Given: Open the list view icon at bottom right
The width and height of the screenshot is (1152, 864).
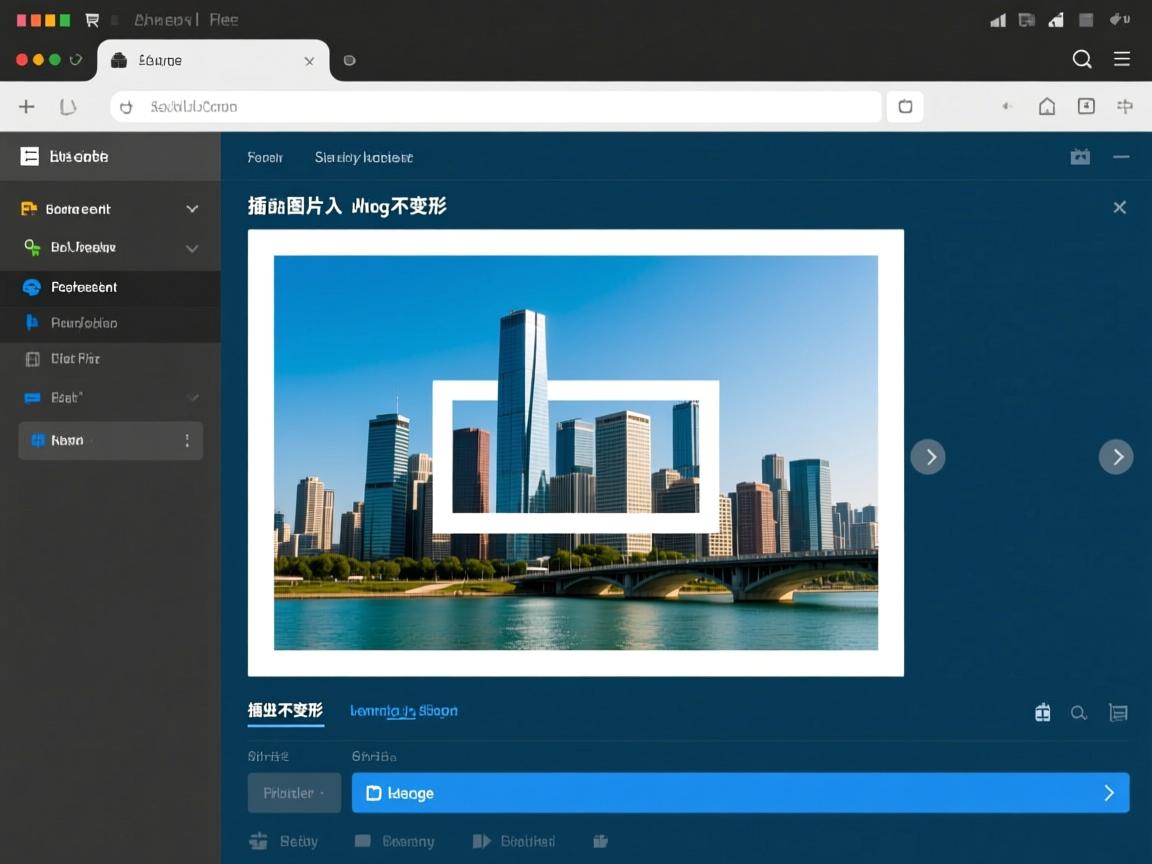Looking at the screenshot, I should 1118,712.
